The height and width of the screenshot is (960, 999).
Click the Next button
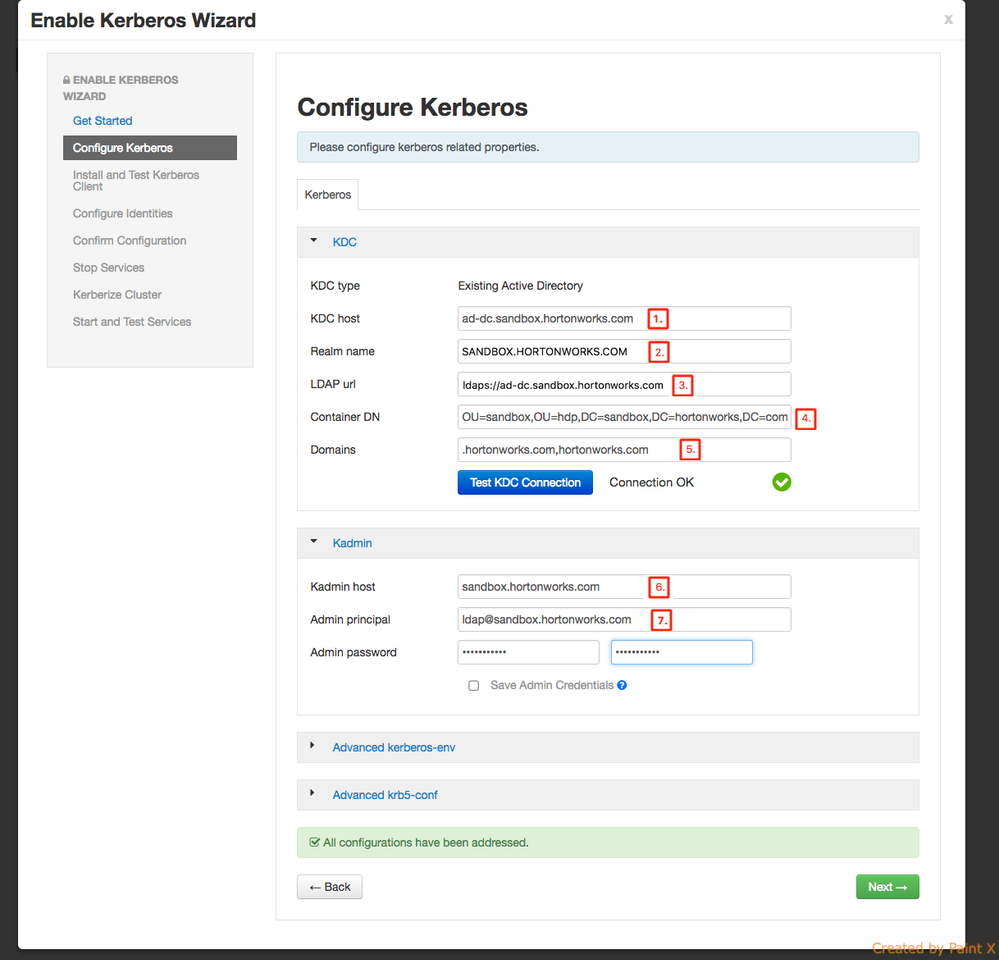887,887
